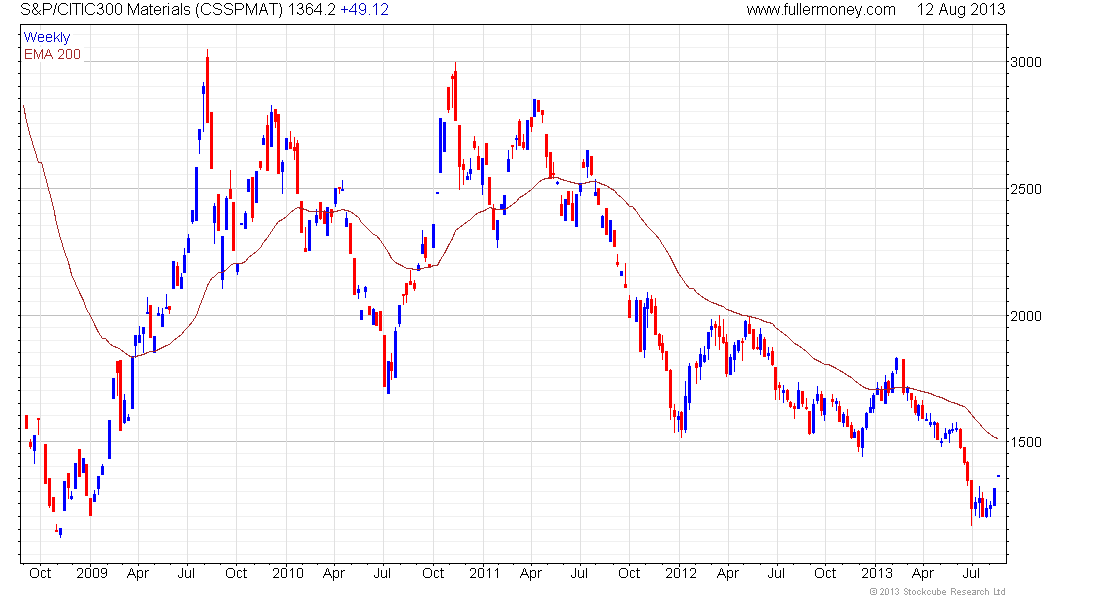1100x600 pixels.
Task: Click the '2011' year label on time axis
Action: 484,573
